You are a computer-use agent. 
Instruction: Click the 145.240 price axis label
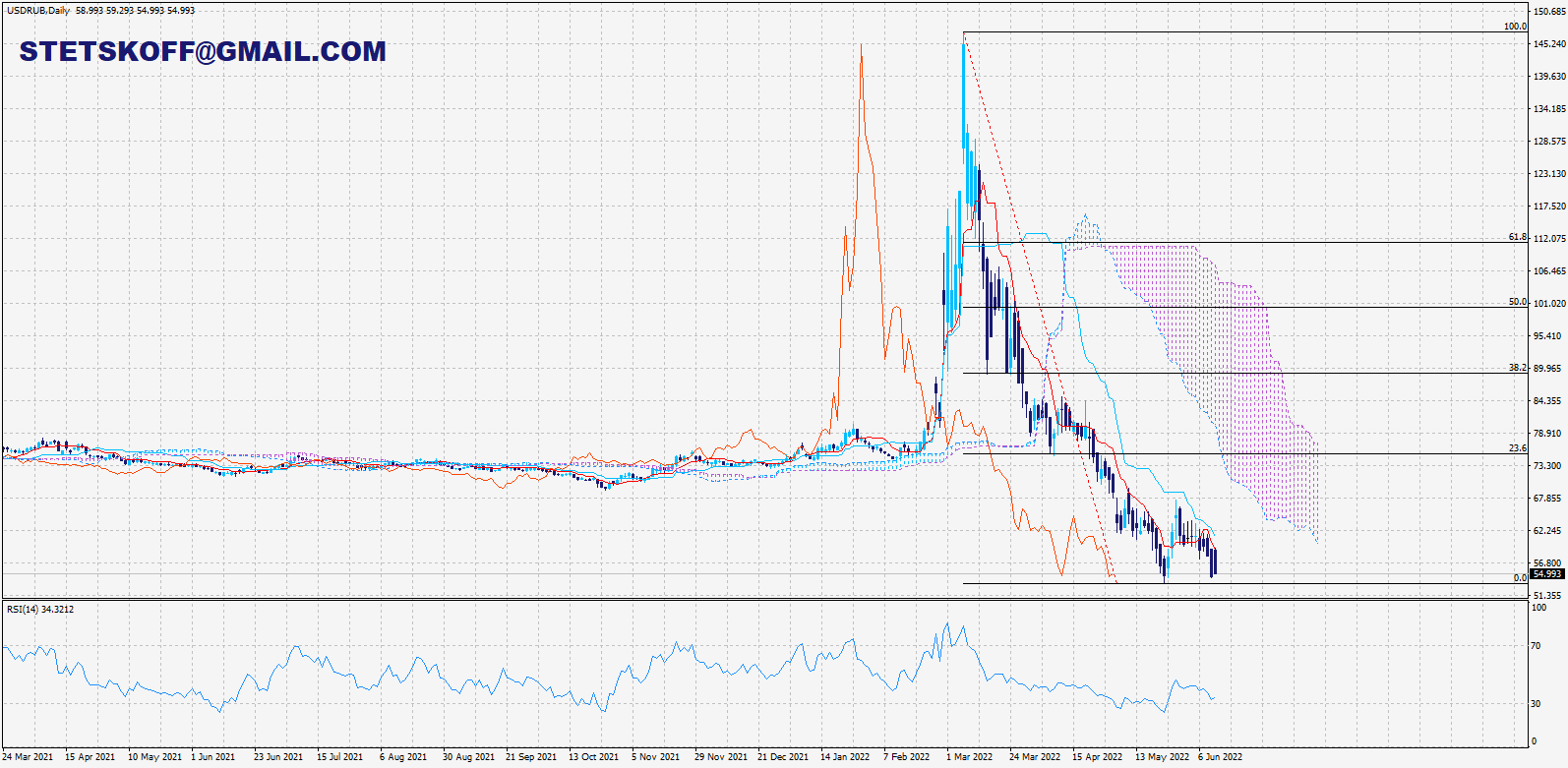click(1549, 44)
